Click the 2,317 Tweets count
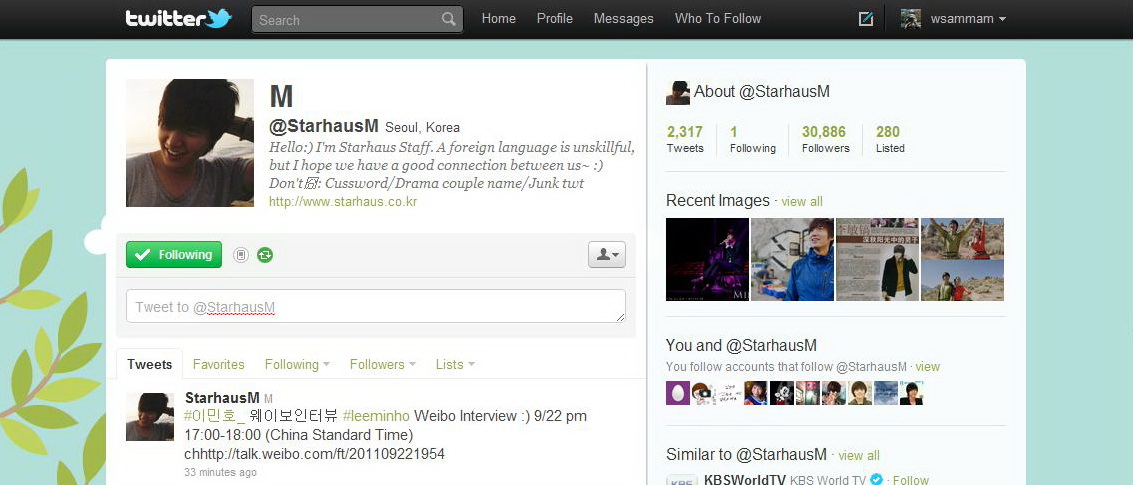Image resolution: width=1133 pixels, height=485 pixels. (685, 140)
